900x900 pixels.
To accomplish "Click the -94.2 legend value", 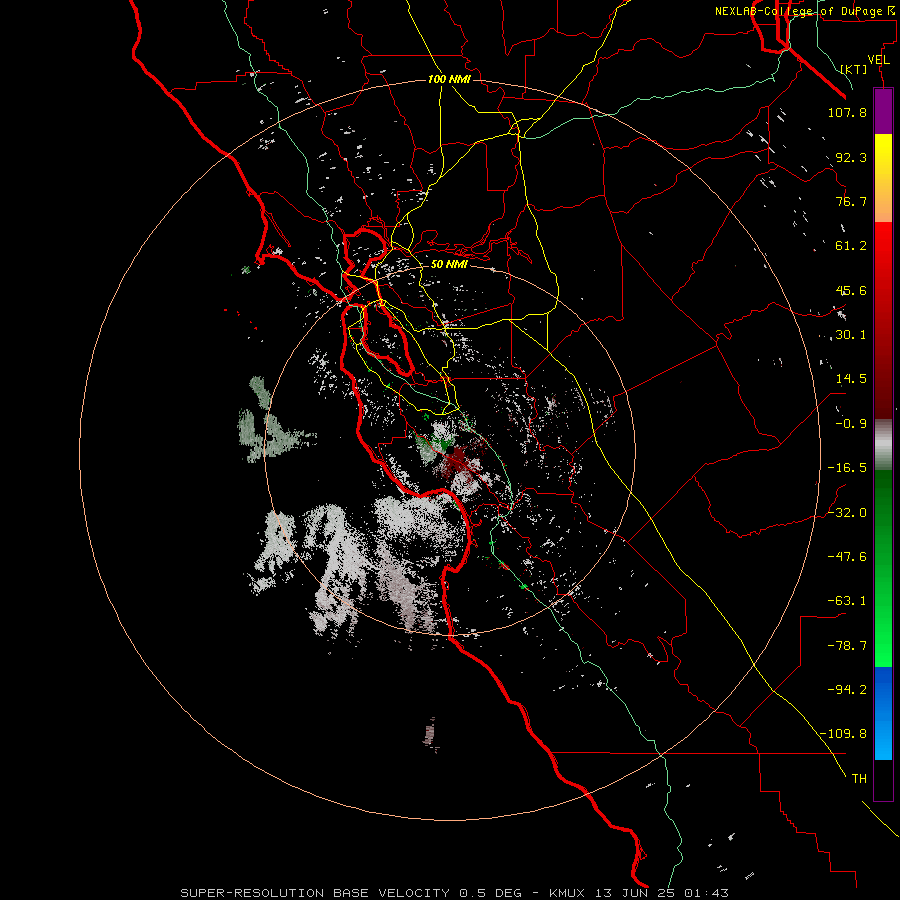I will click(x=847, y=690).
